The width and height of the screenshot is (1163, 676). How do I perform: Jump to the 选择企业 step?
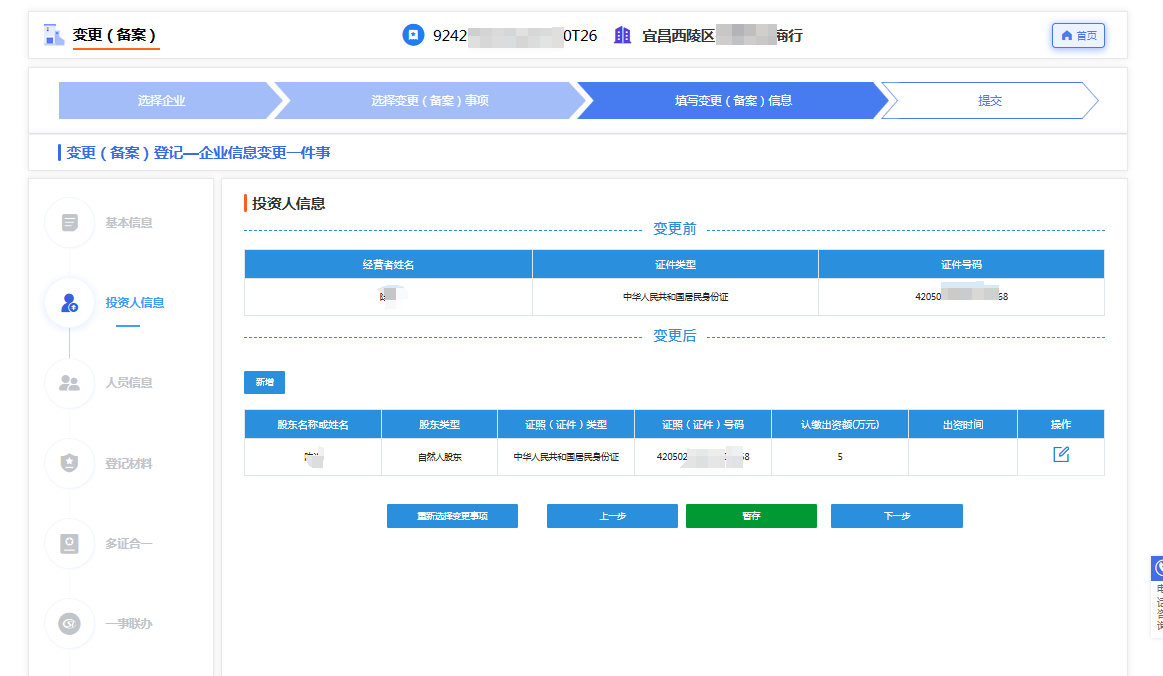tap(161, 101)
